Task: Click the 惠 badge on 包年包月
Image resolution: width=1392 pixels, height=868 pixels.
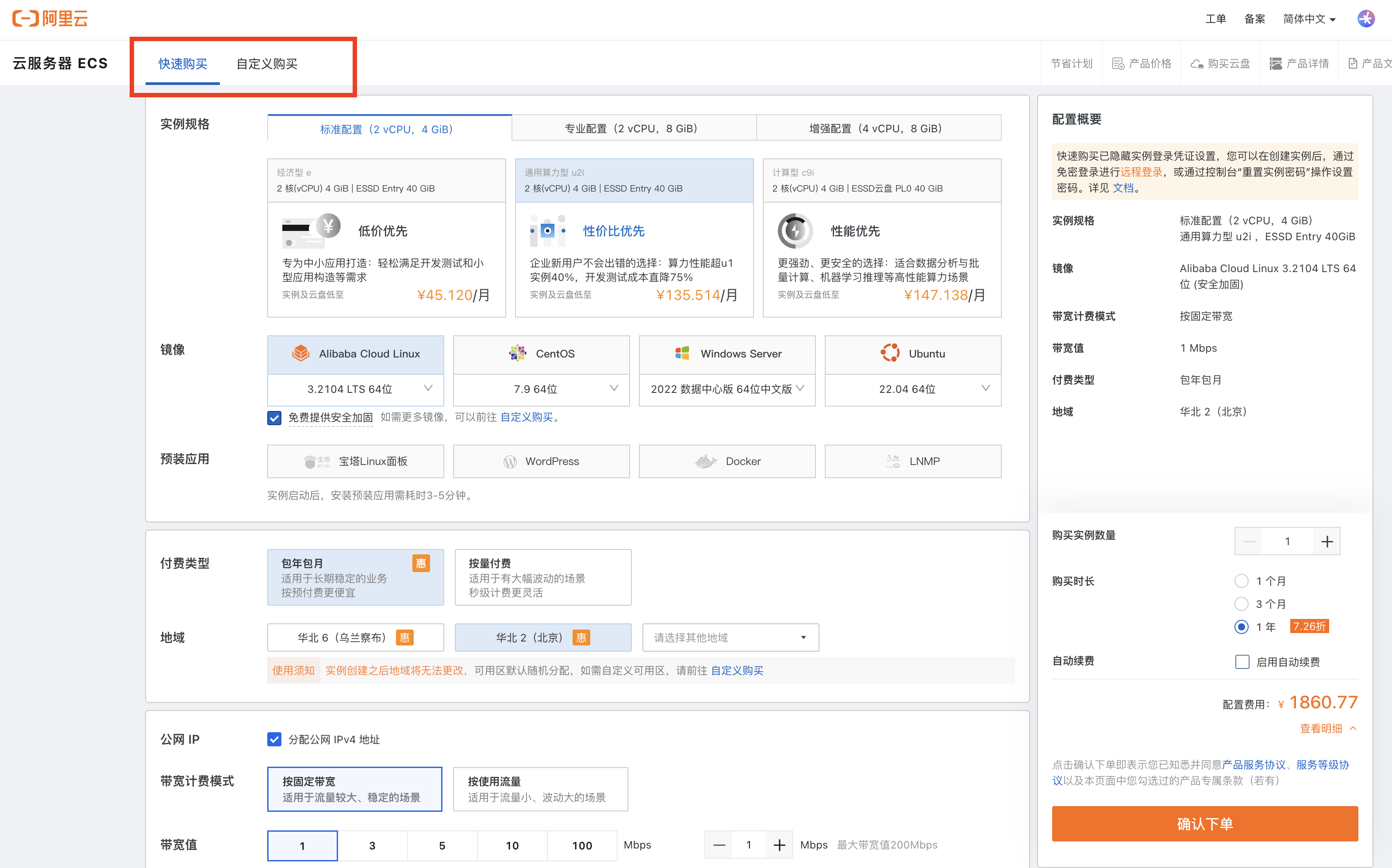Action: [421, 563]
